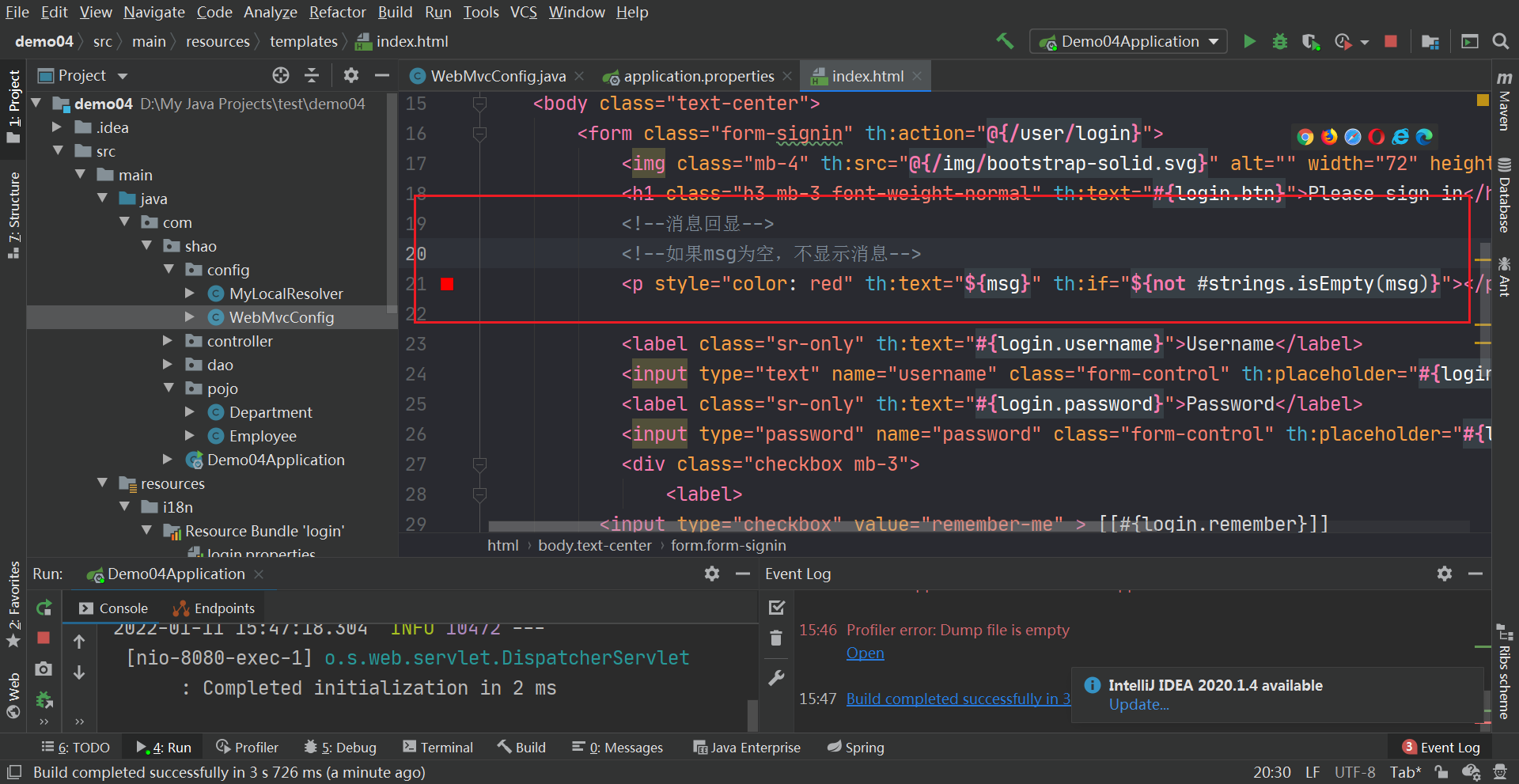Image resolution: width=1519 pixels, height=784 pixels.
Task: Click console down arrow to next stack frame
Action: [x=79, y=672]
